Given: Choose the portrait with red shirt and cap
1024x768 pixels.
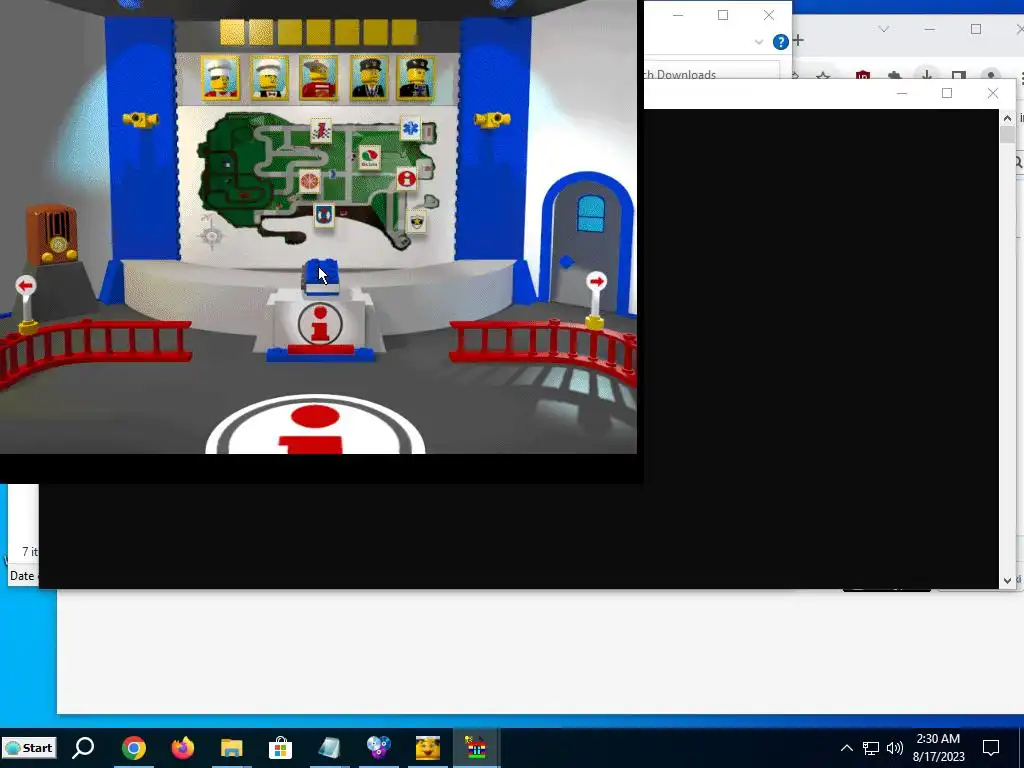Looking at the screenshot, I should click(x=319, y=78).
